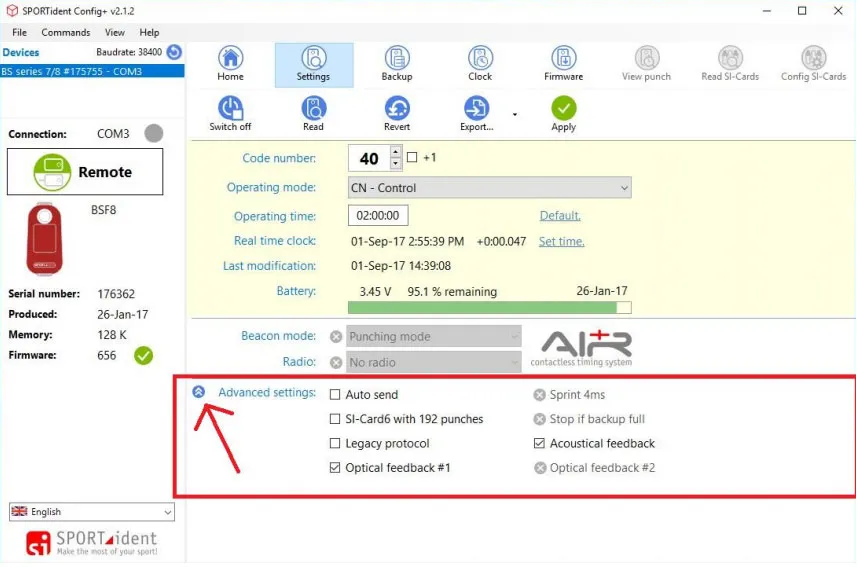Enable Legacy protocol checkbox
The width and height of the screenshot is (858, 567).
pos(335,444)
